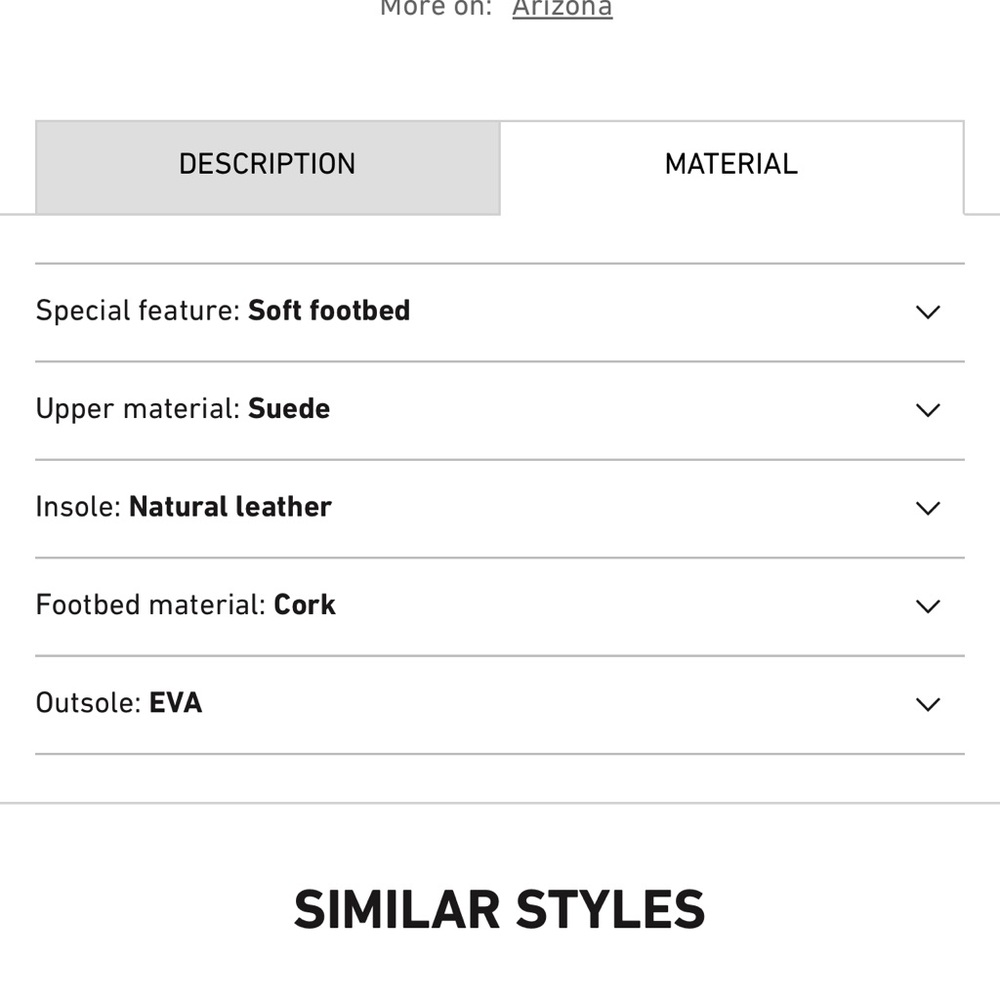Image resolution: width=1000 pixels, height=1000 pixels.
Task: Expand the Special feature chevron arrow
Action: pos(927,312)
